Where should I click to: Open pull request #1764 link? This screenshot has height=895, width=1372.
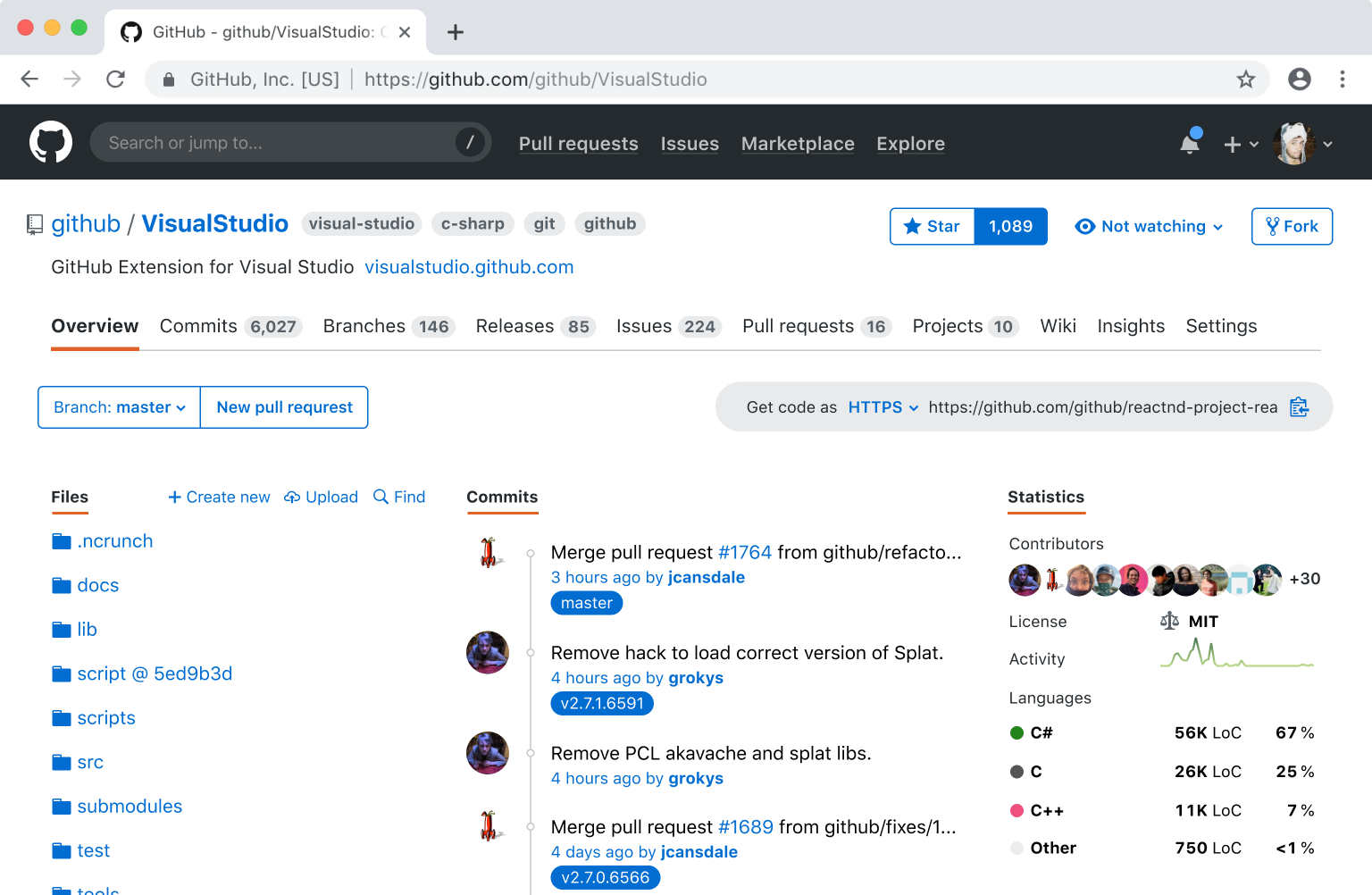click(745, 552)
